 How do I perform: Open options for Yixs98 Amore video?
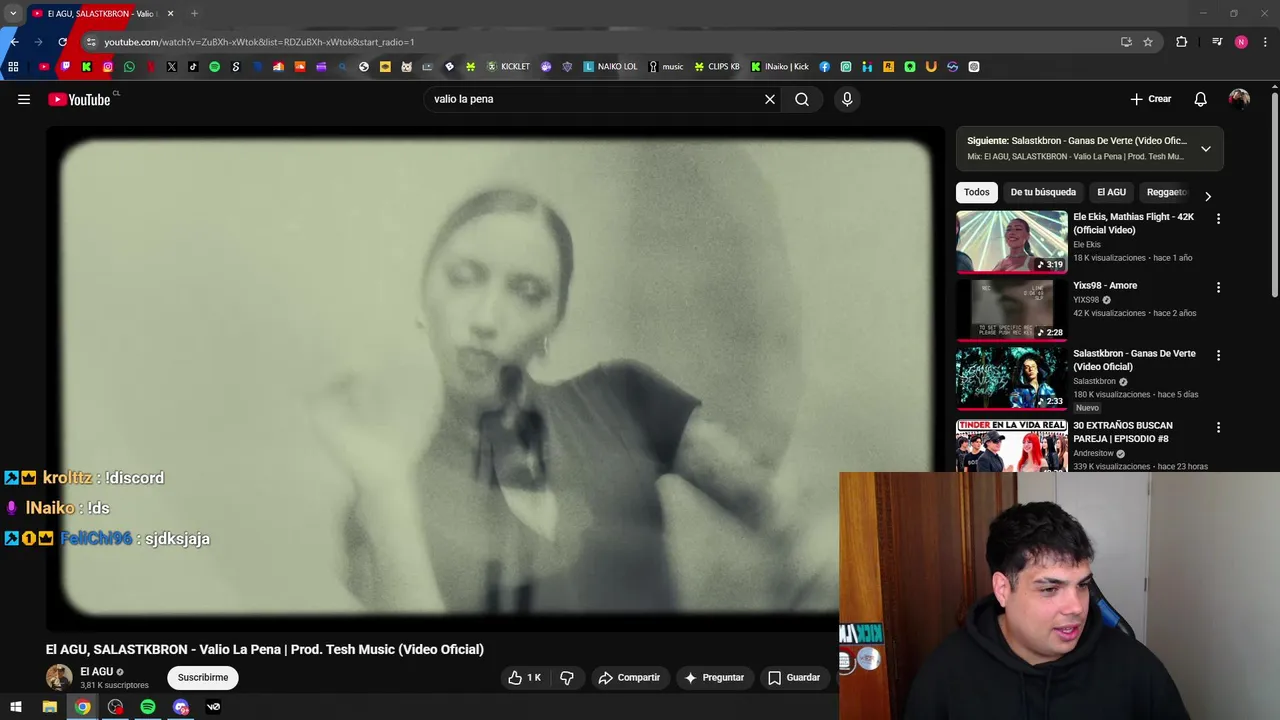(x=1218, y=287)
